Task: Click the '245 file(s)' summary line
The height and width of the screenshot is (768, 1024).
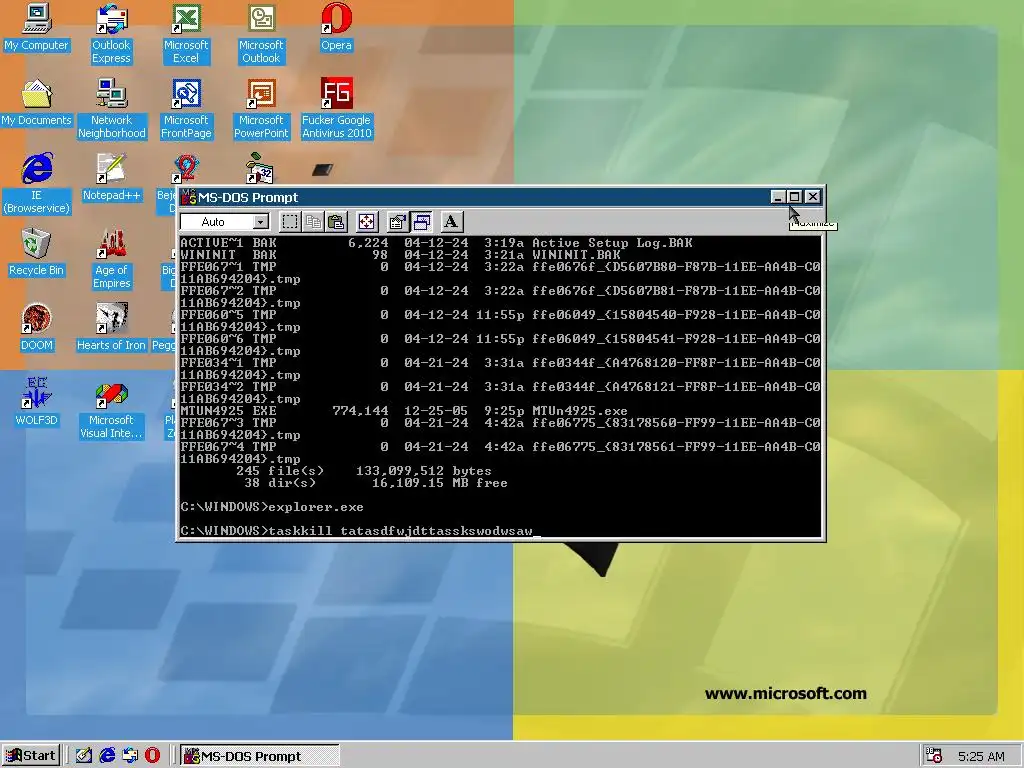Action: tap(364, 471)
